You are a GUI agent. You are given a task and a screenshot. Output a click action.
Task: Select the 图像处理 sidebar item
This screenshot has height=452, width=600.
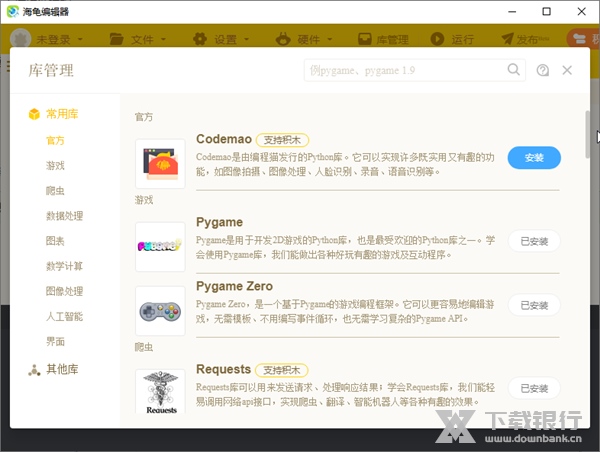(64, 291)
